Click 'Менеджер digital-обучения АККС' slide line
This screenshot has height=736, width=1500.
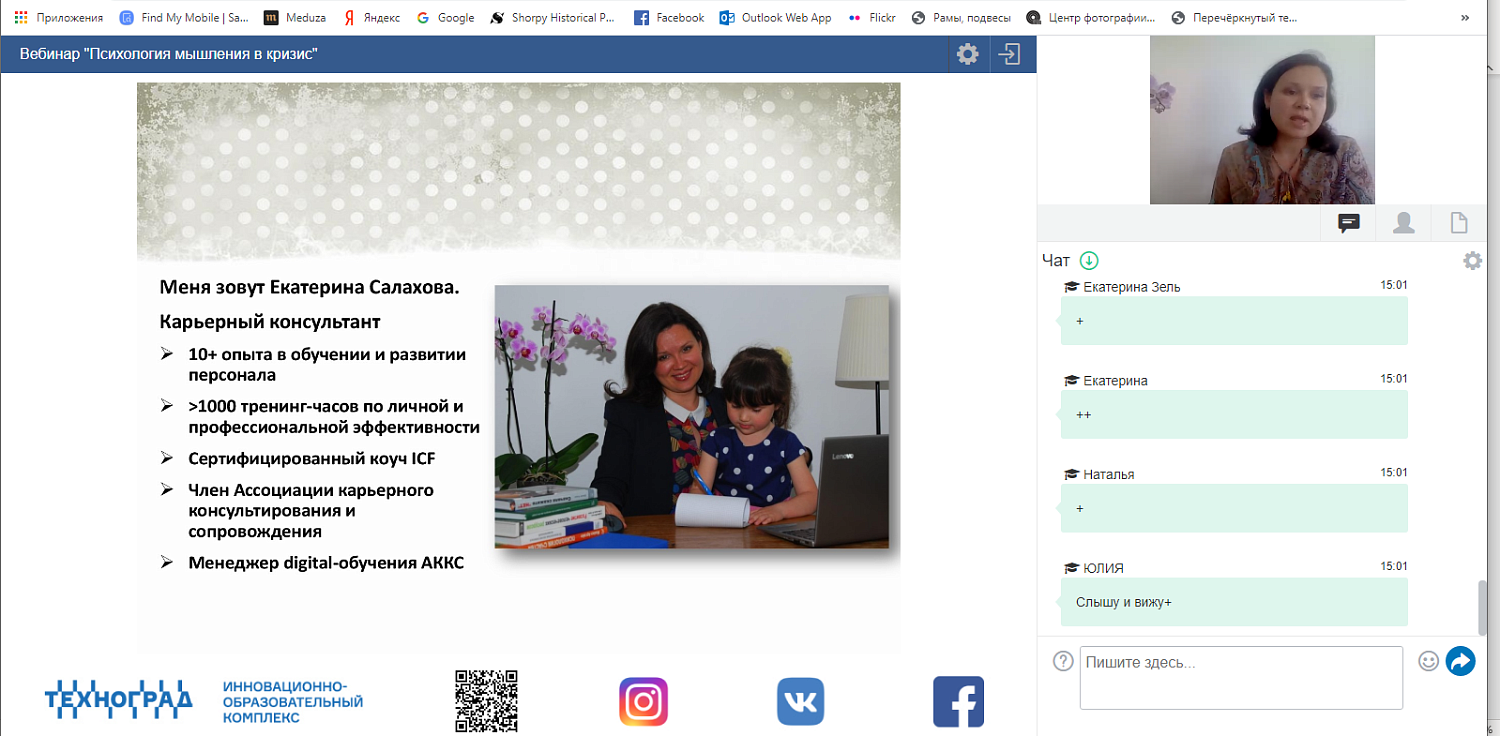point(326,563)
